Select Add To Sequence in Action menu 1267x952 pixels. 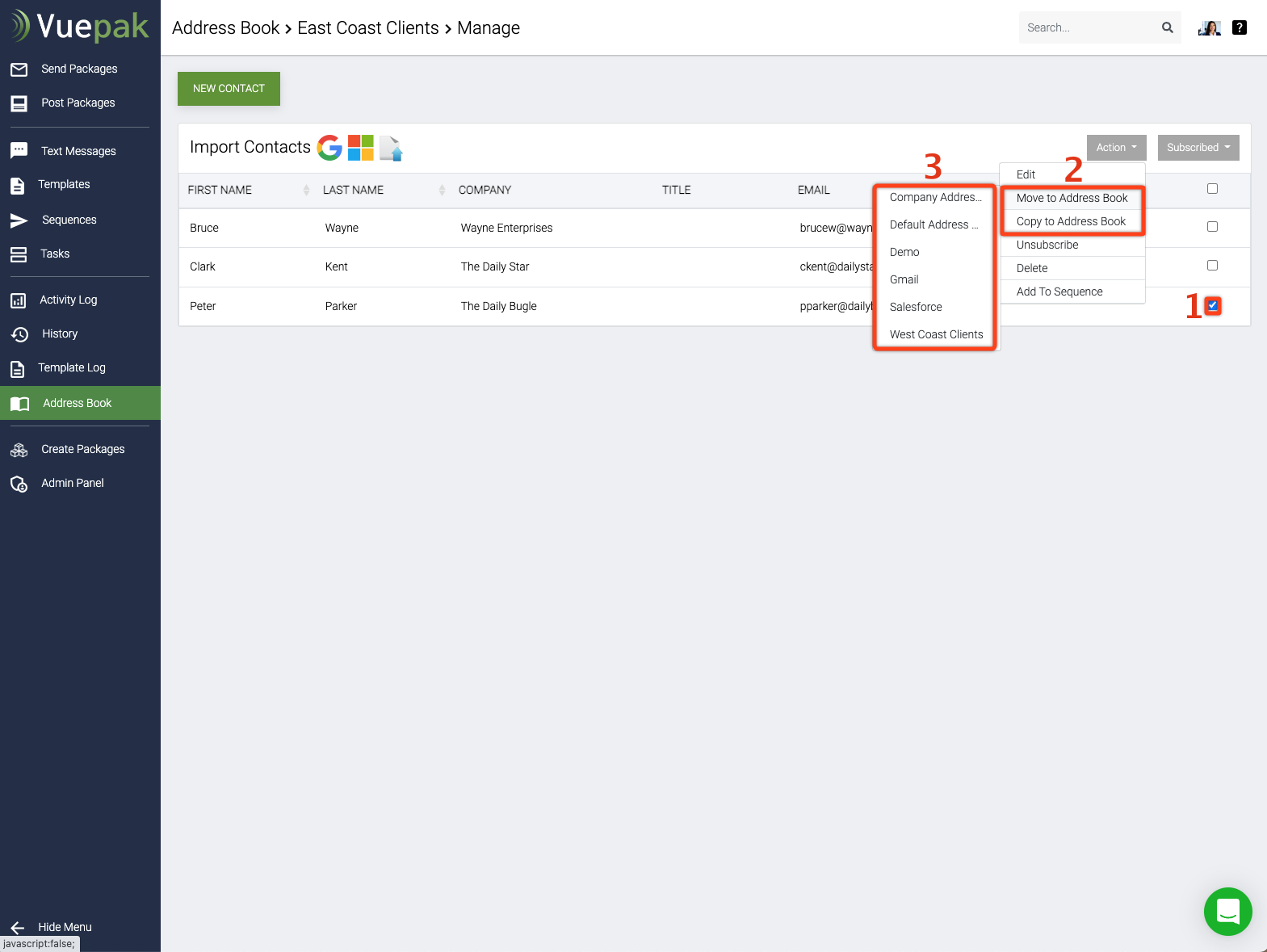1059,291
